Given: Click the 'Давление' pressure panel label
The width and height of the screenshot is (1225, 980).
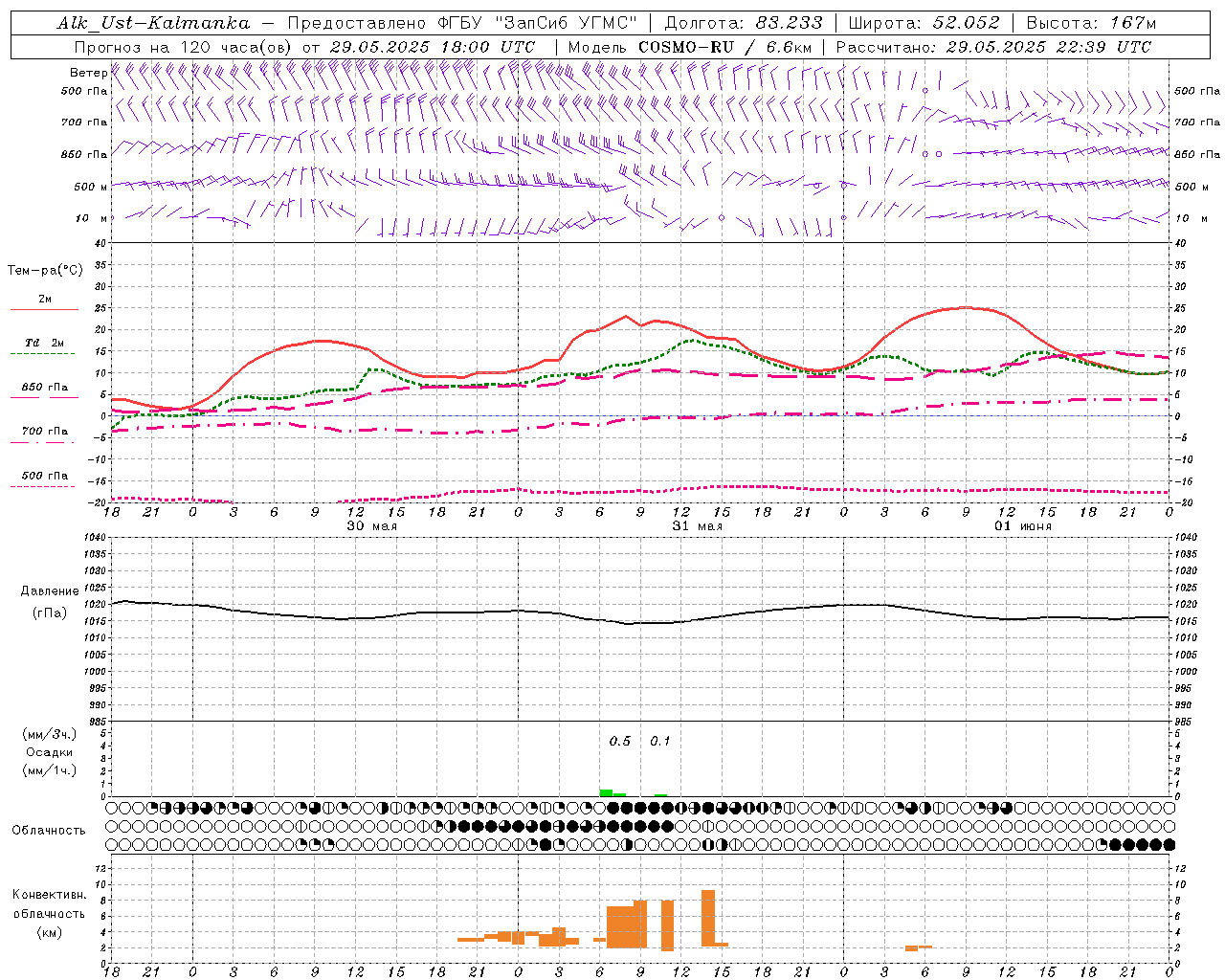Looking at the screenshot, I should coord(51,591).
